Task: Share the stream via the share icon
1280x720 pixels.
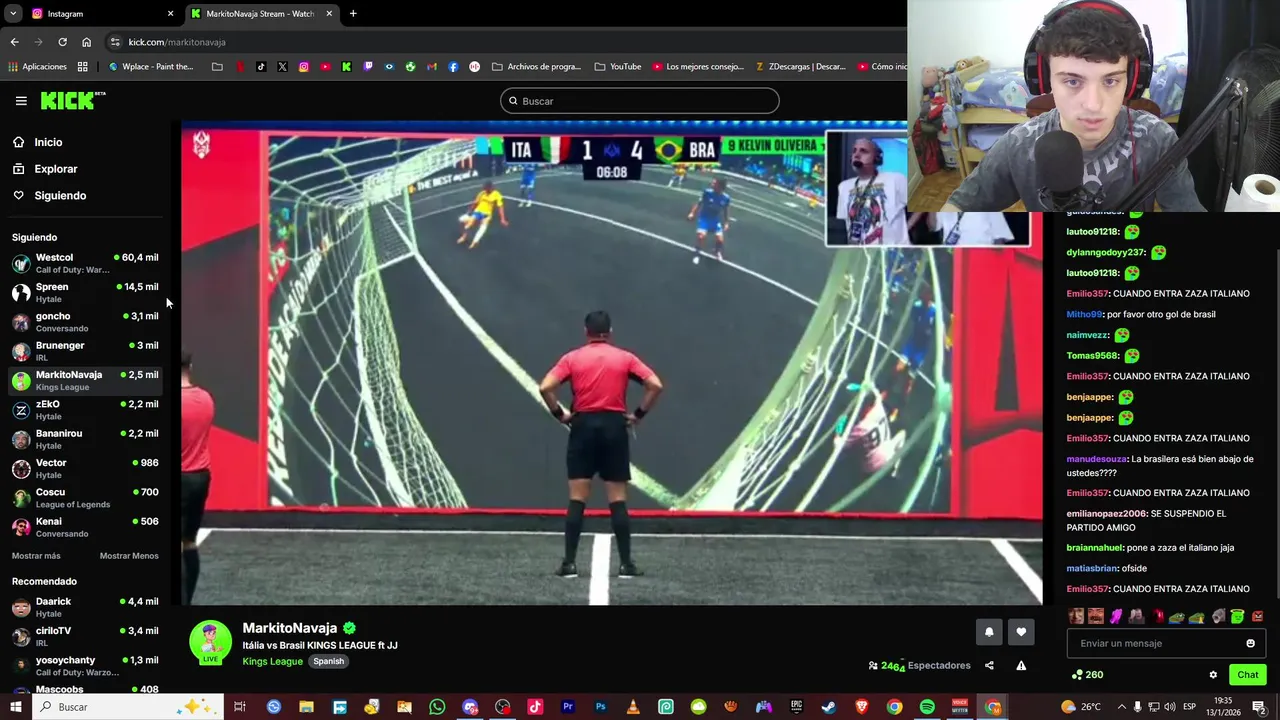Action: point(989,666)
